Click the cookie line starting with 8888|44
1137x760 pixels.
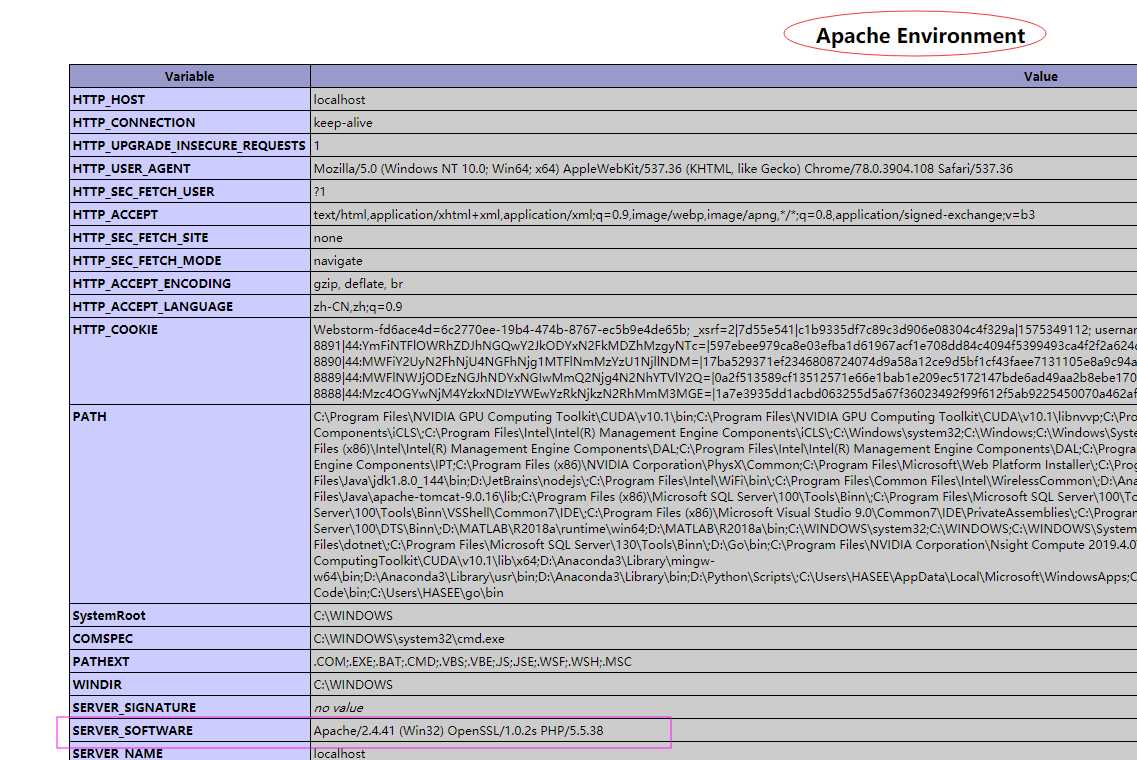724,393
